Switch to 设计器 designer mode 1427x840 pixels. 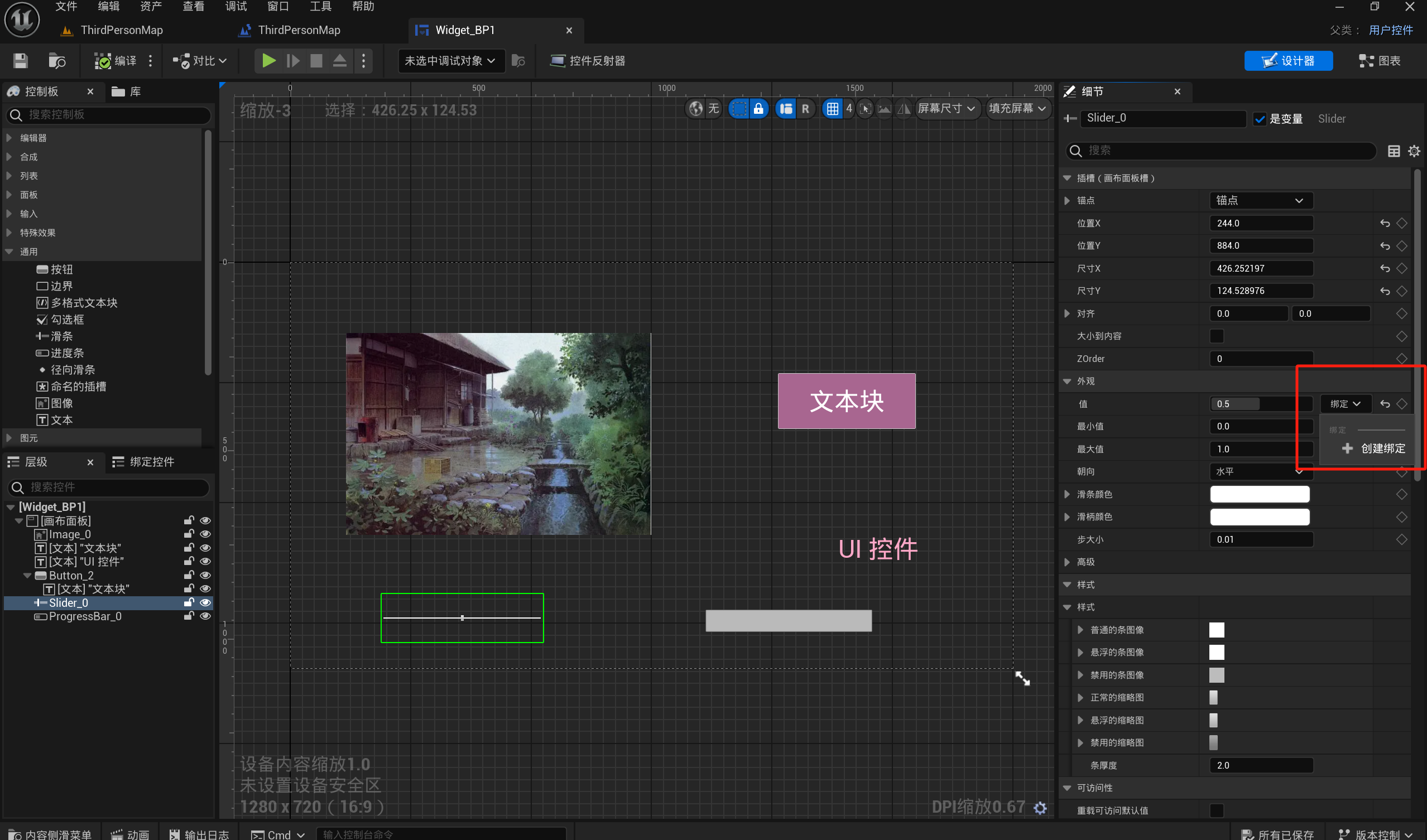click(x=1288, y=61)
